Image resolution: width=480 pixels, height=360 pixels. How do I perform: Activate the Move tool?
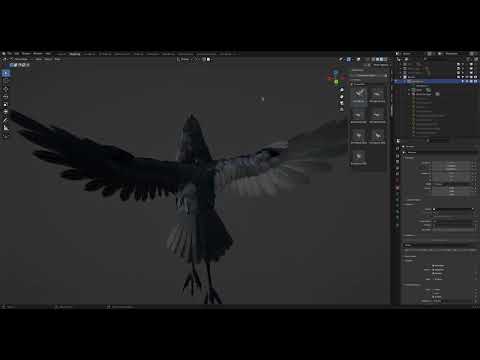(6, 89)
